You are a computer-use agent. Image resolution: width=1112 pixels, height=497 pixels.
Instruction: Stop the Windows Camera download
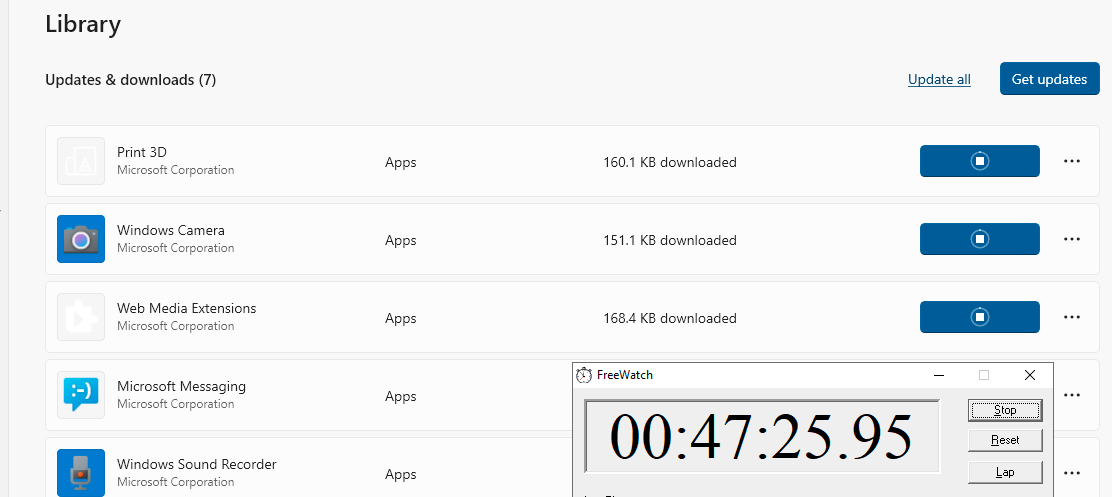(x=979, y=239)
